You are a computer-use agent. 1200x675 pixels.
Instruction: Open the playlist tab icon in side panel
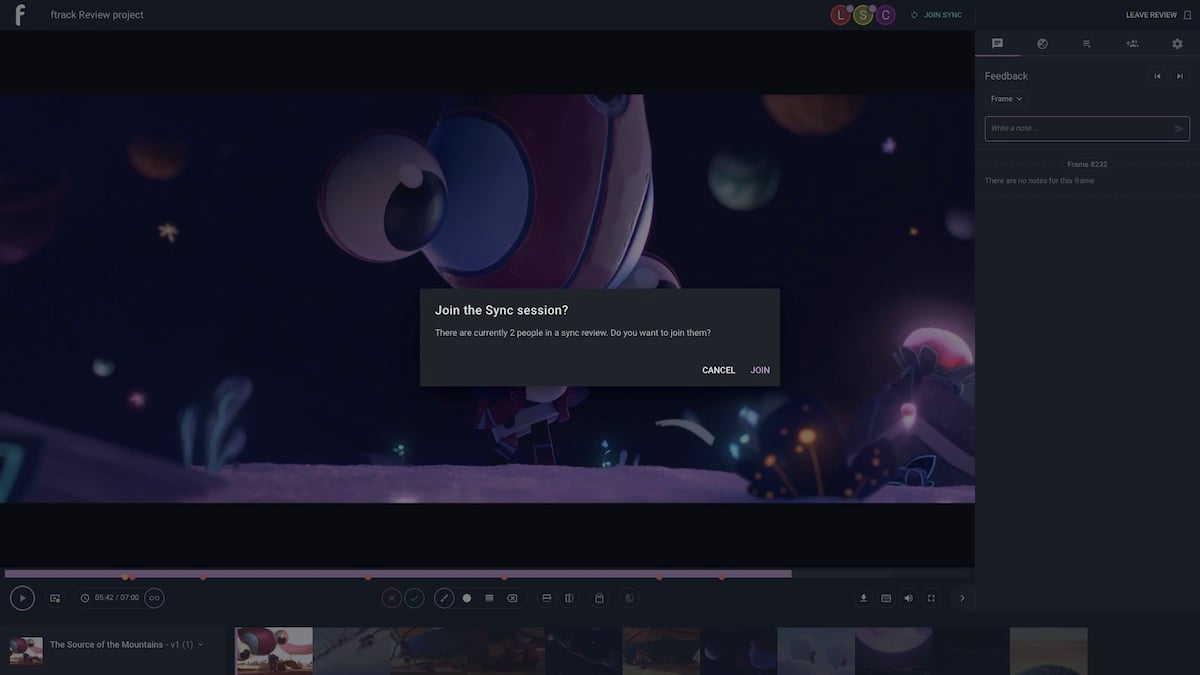click(x=1087, y=43)
